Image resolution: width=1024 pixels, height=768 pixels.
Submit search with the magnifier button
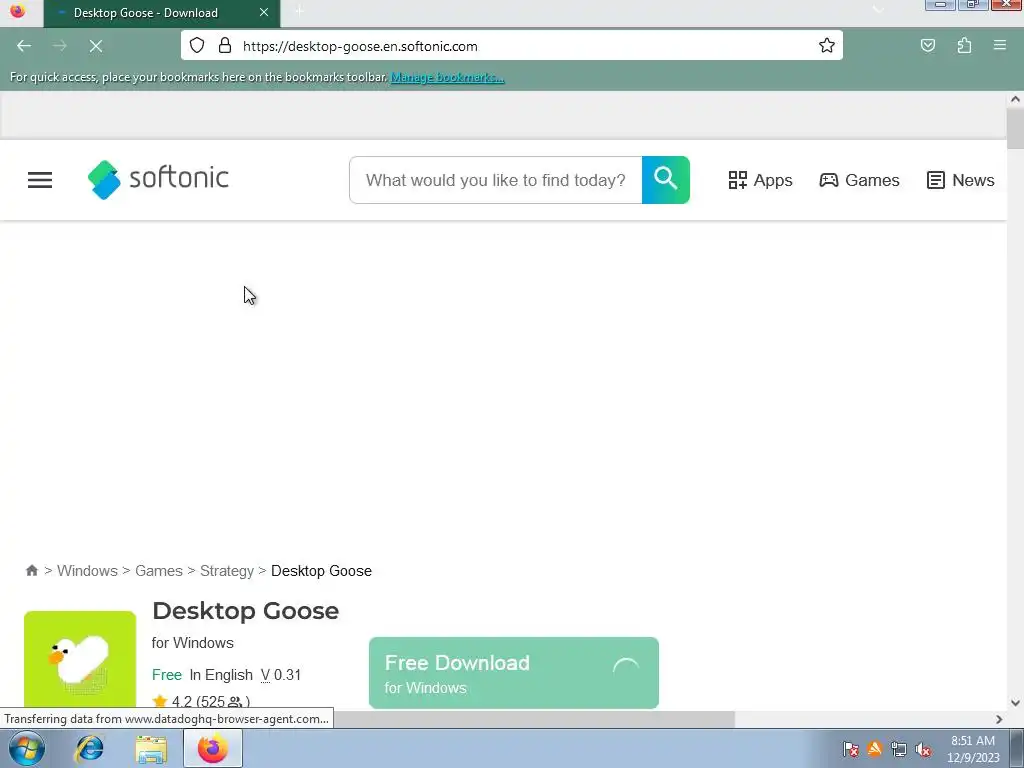(x=665, y=180)
